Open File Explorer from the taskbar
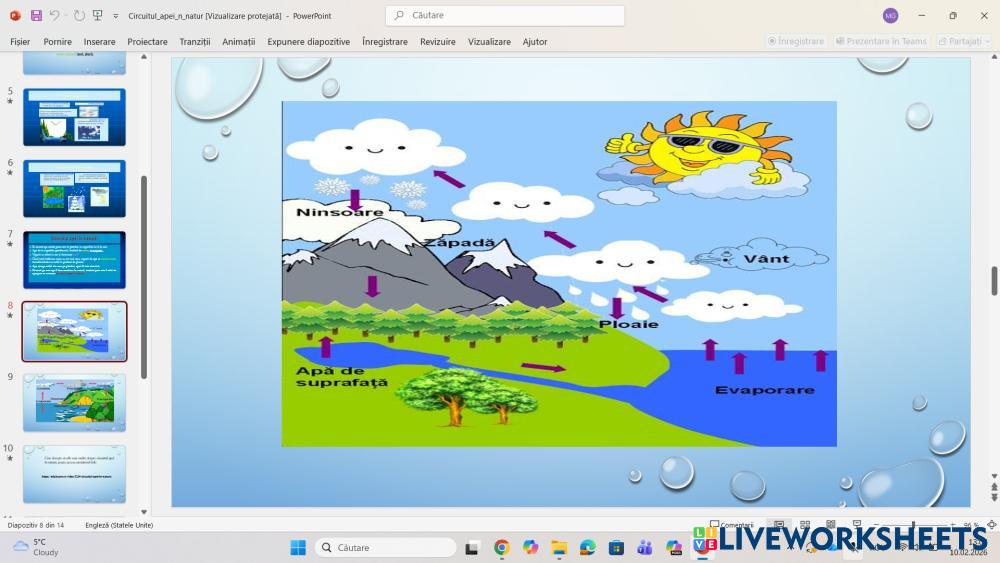This screenshot has width=1000, height=563. point(559,547)
